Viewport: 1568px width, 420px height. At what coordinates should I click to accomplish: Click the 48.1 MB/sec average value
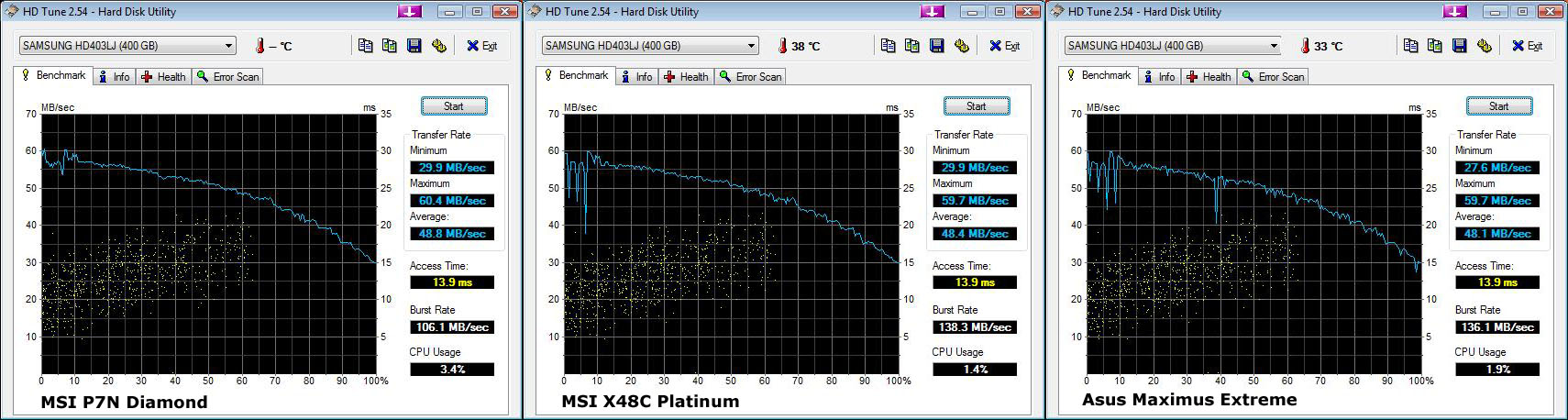pyautogui.click(x=1497, y=233)
